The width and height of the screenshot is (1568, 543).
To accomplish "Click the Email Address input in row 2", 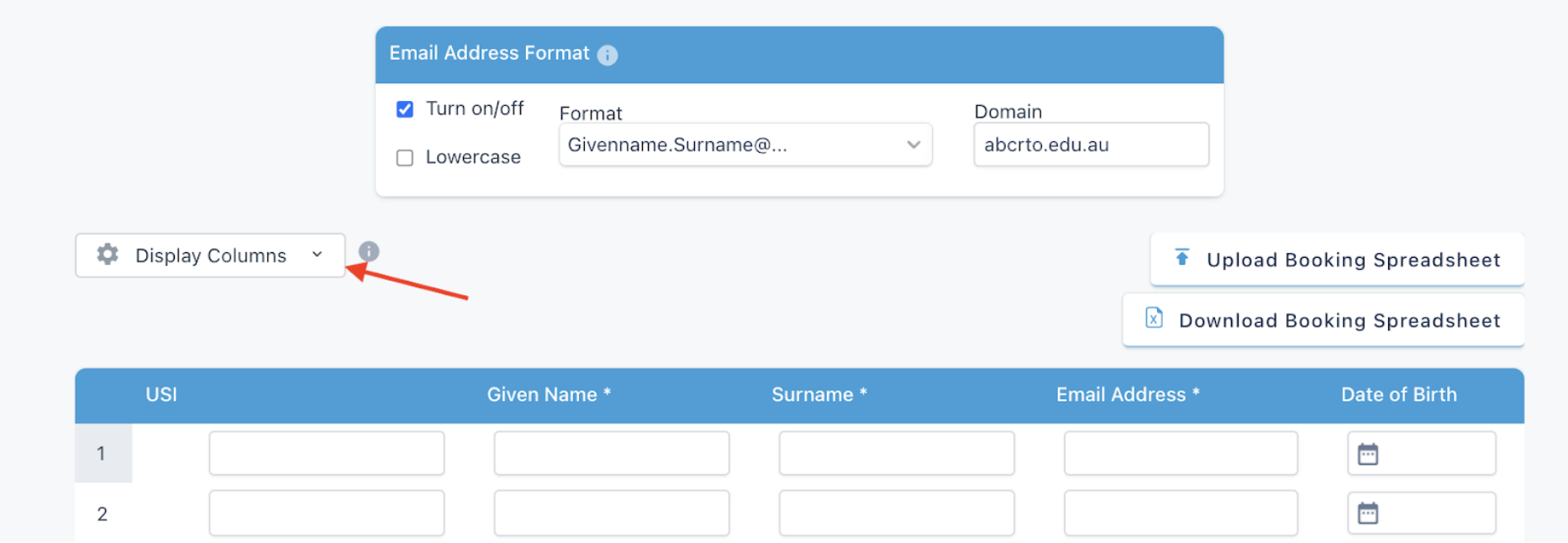I will pos(1181,513).
